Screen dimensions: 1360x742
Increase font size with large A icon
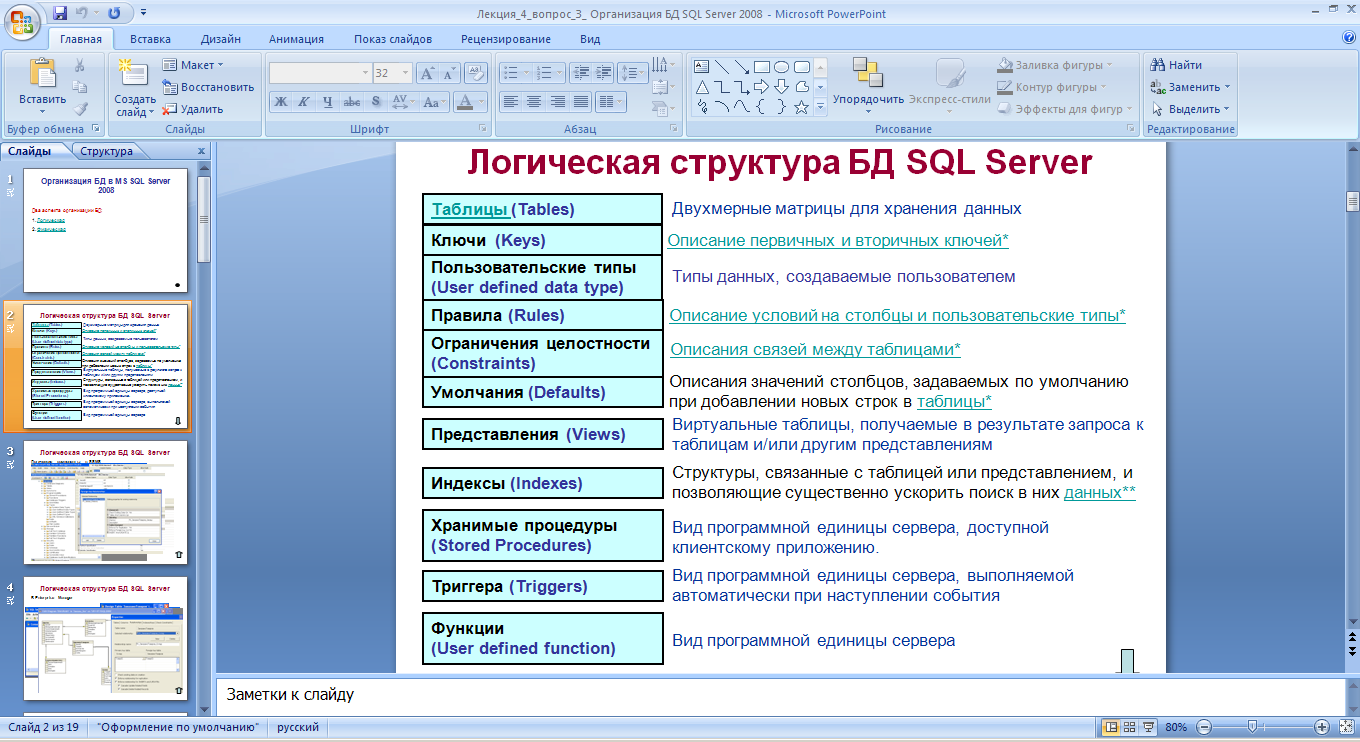tap(426, 73)
